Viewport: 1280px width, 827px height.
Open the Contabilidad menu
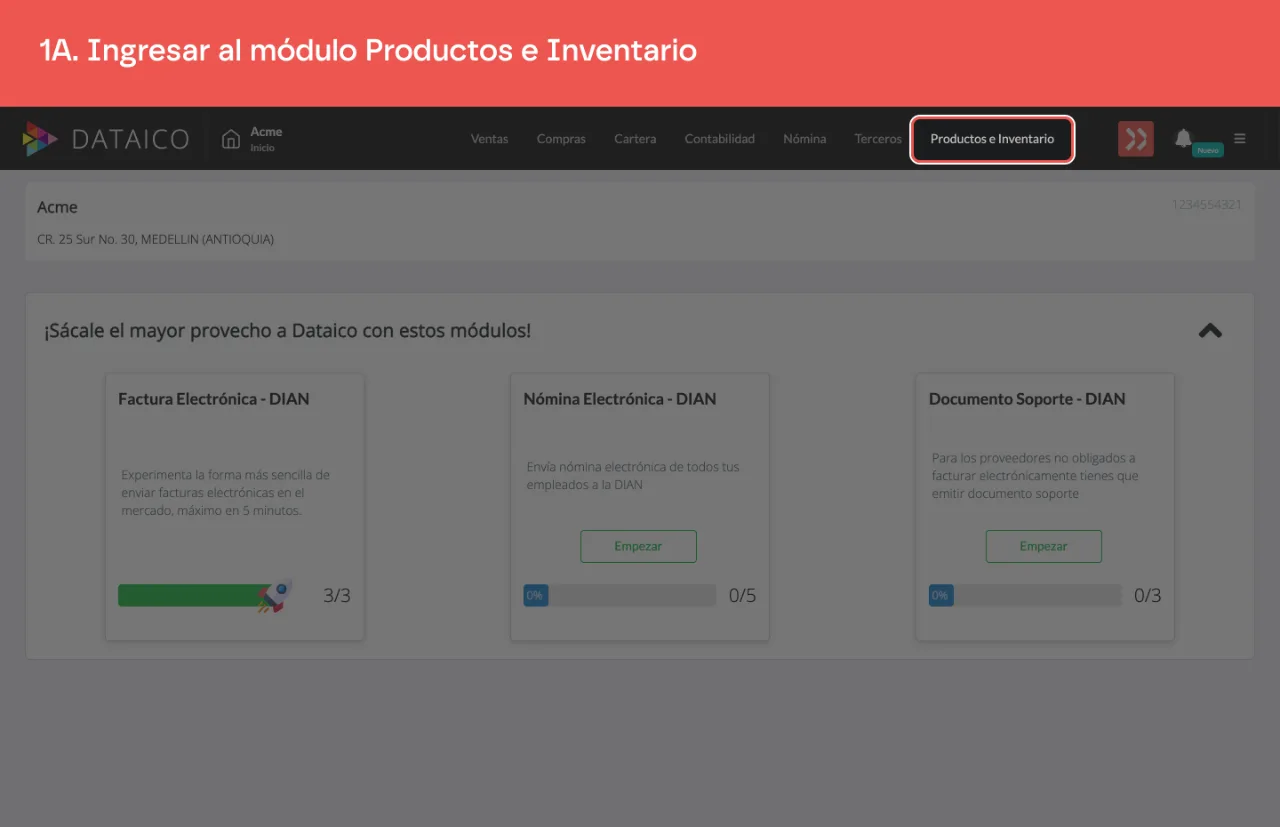click(x=720, y=139)
